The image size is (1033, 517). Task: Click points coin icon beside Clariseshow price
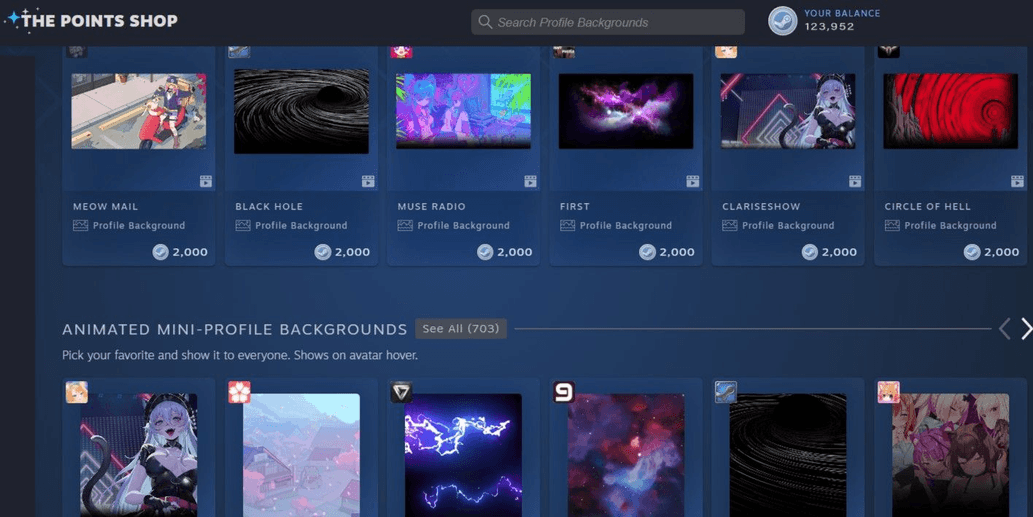pyautogui.click(x=810, y=252)
